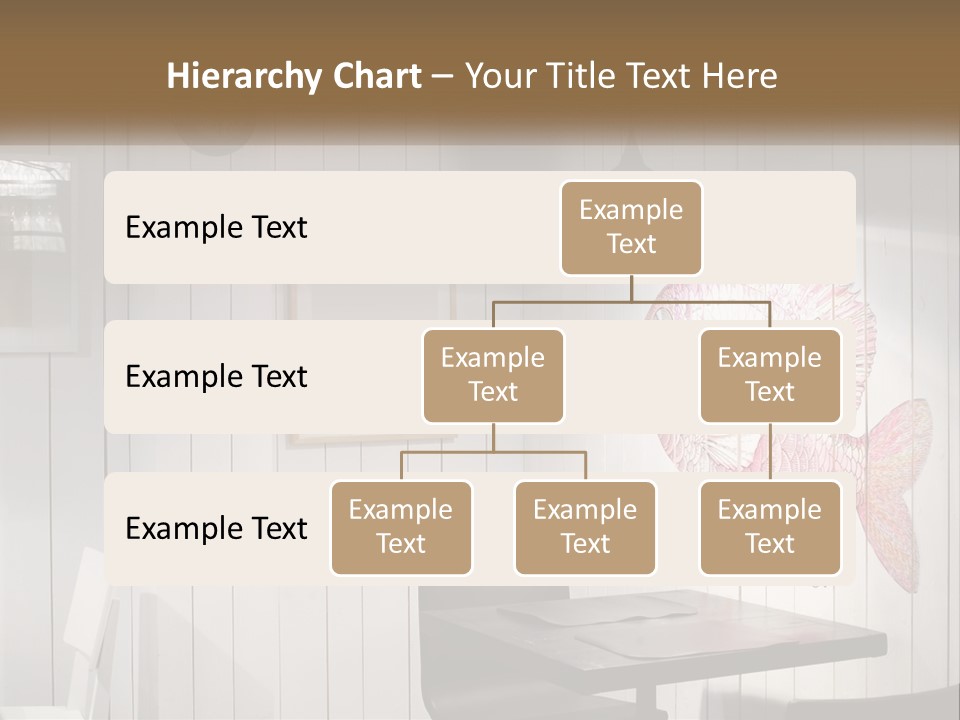Screen dimensions: 960x720
Task: Click the rightmost box in the bottom level
Action: (x=770, y=528)
